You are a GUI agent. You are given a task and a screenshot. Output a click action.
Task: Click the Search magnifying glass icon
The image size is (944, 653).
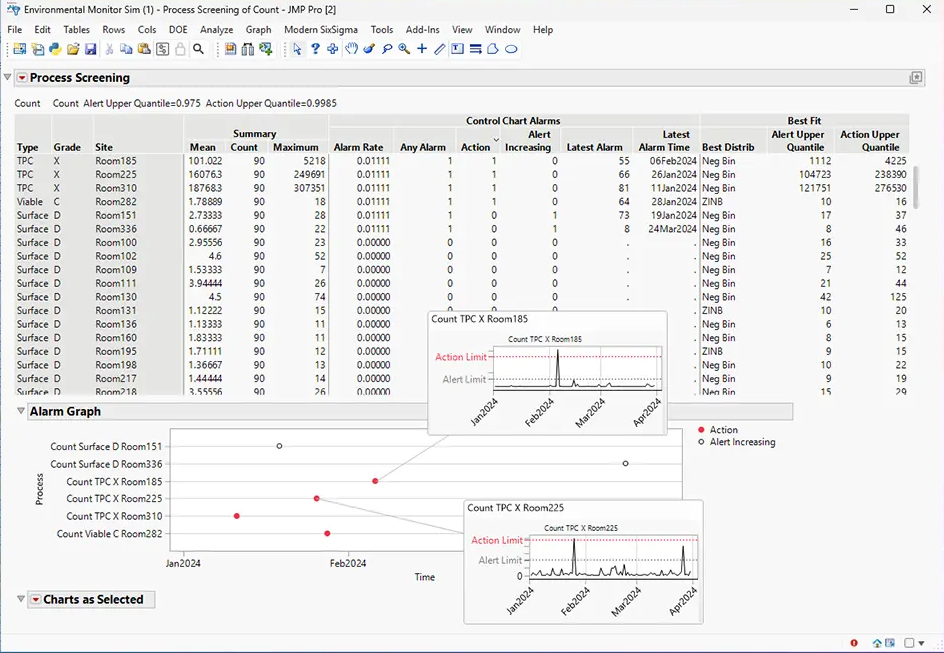click(x=198, y=49)
